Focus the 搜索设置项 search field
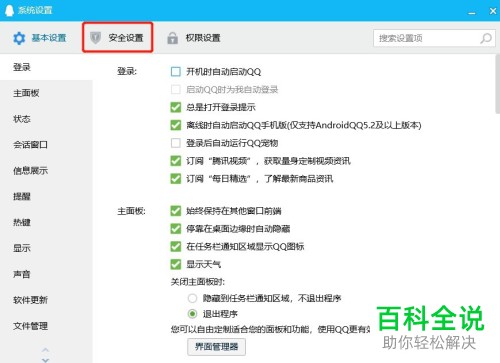The width and height of the screenshot is (500, 363). pyautogui.click(x=434, y=38)
